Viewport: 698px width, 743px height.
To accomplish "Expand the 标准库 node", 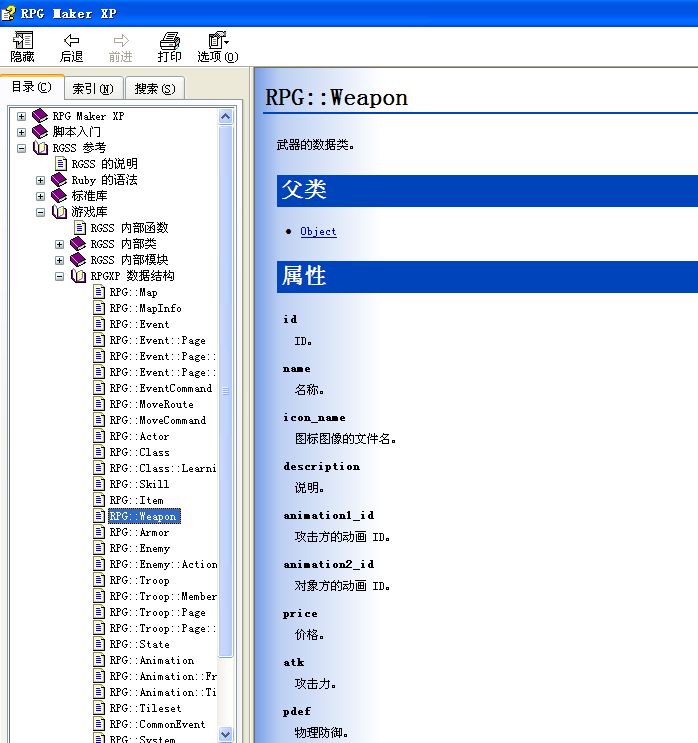I will pyautogui.click(x=40, y=196).
